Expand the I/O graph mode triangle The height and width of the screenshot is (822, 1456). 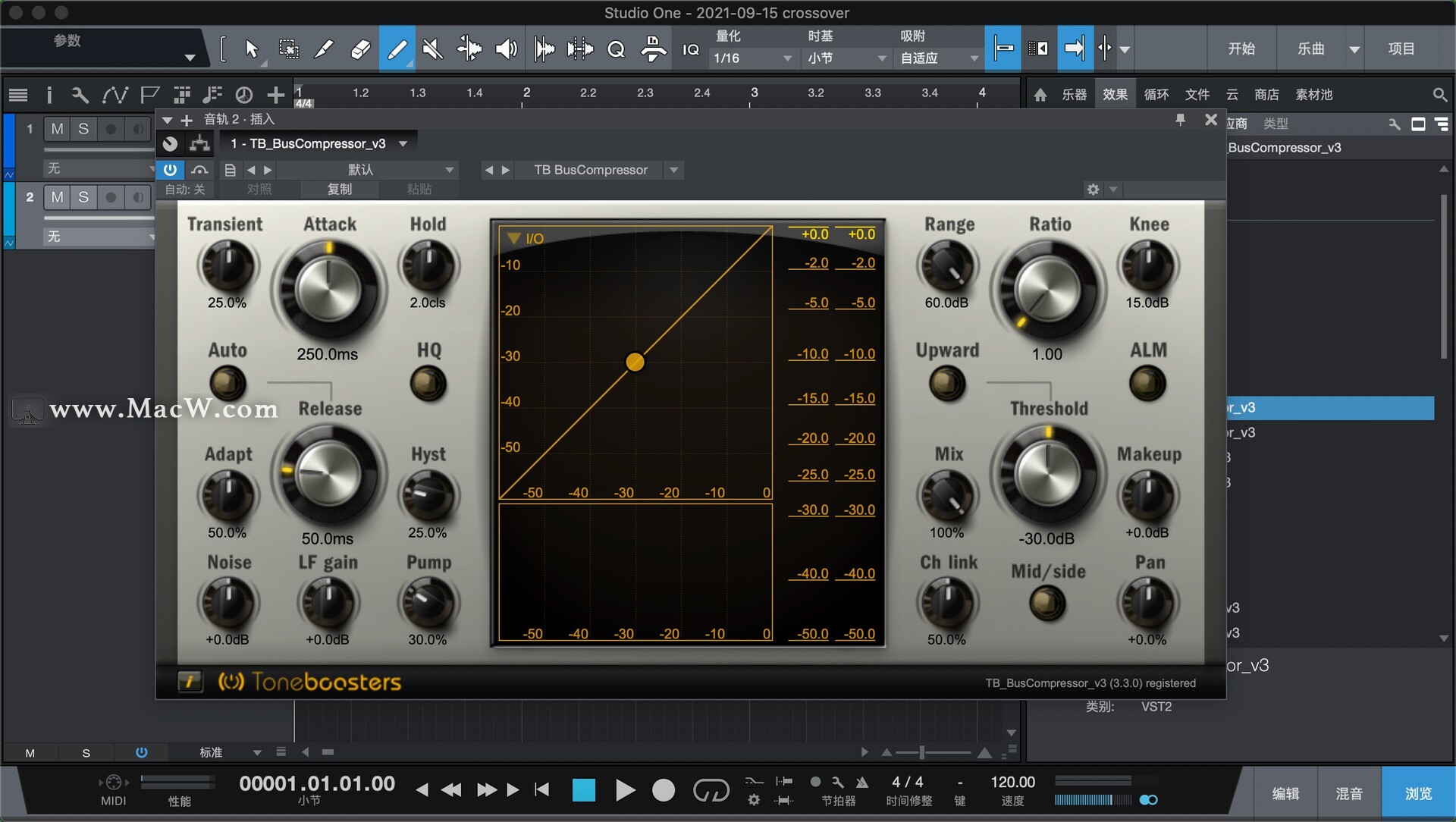[513, 238]
